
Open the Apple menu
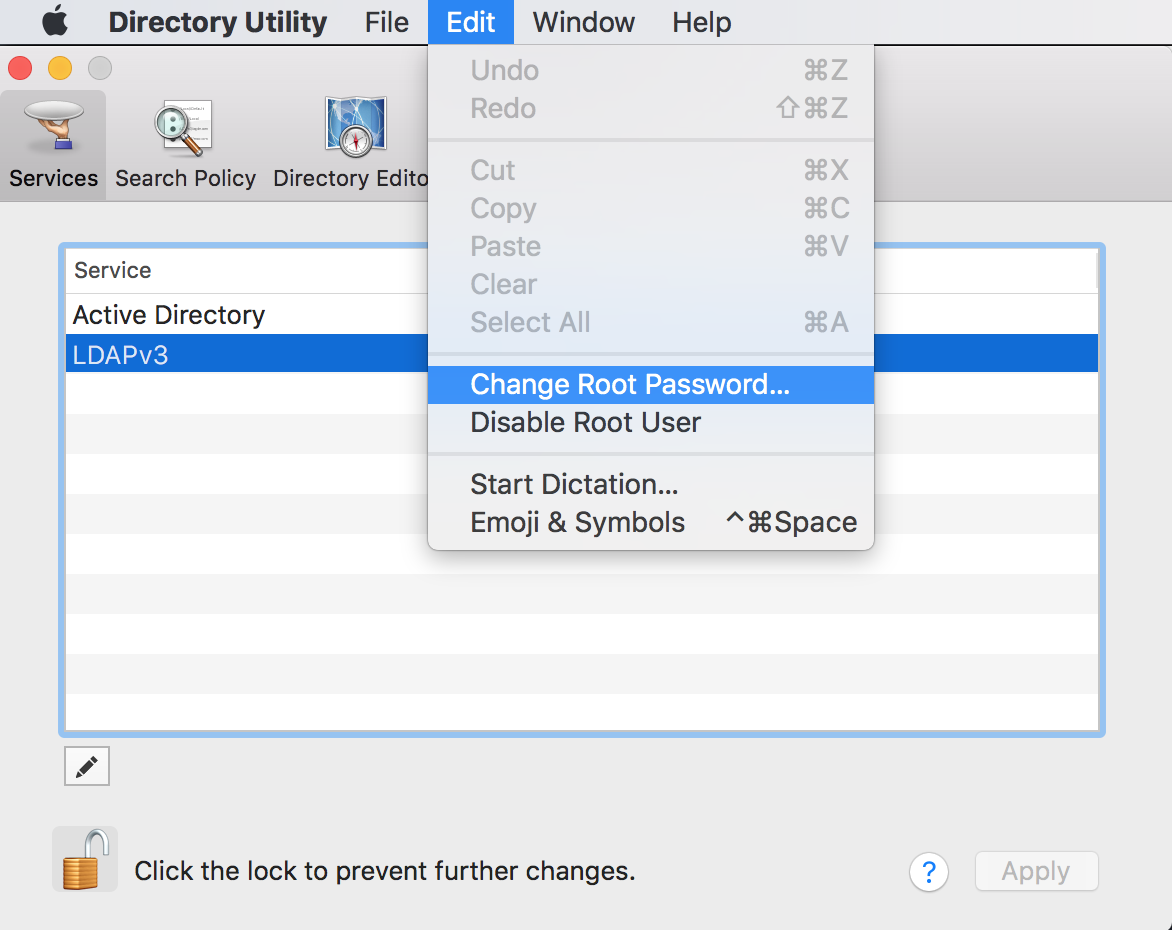pyautogui.click(x=55, y=22)
